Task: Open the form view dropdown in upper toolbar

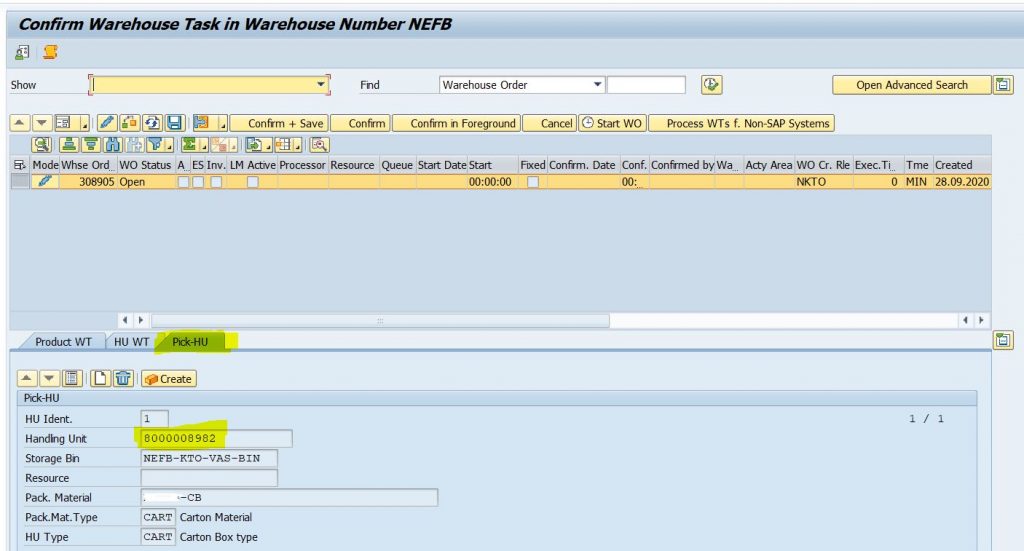Action: point(84,123)
